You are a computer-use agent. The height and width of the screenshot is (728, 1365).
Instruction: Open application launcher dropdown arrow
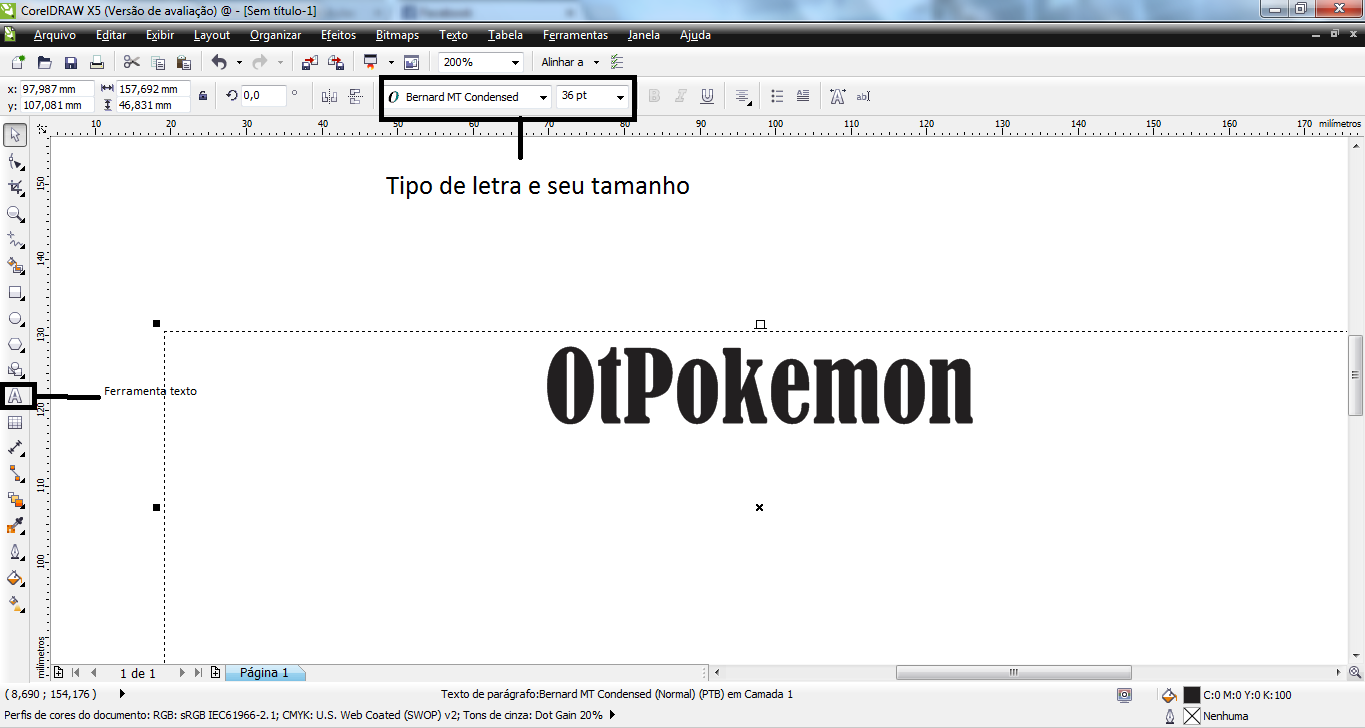391,62
